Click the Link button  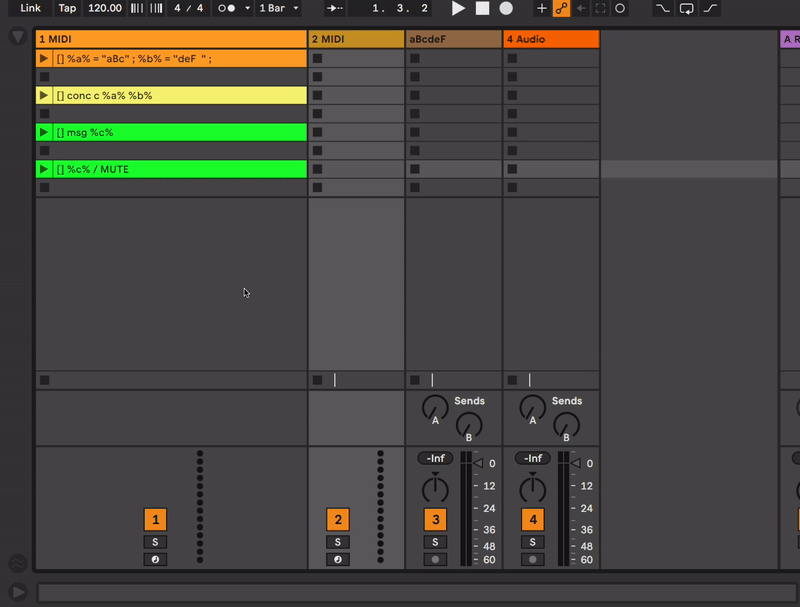tap(31, 8)
